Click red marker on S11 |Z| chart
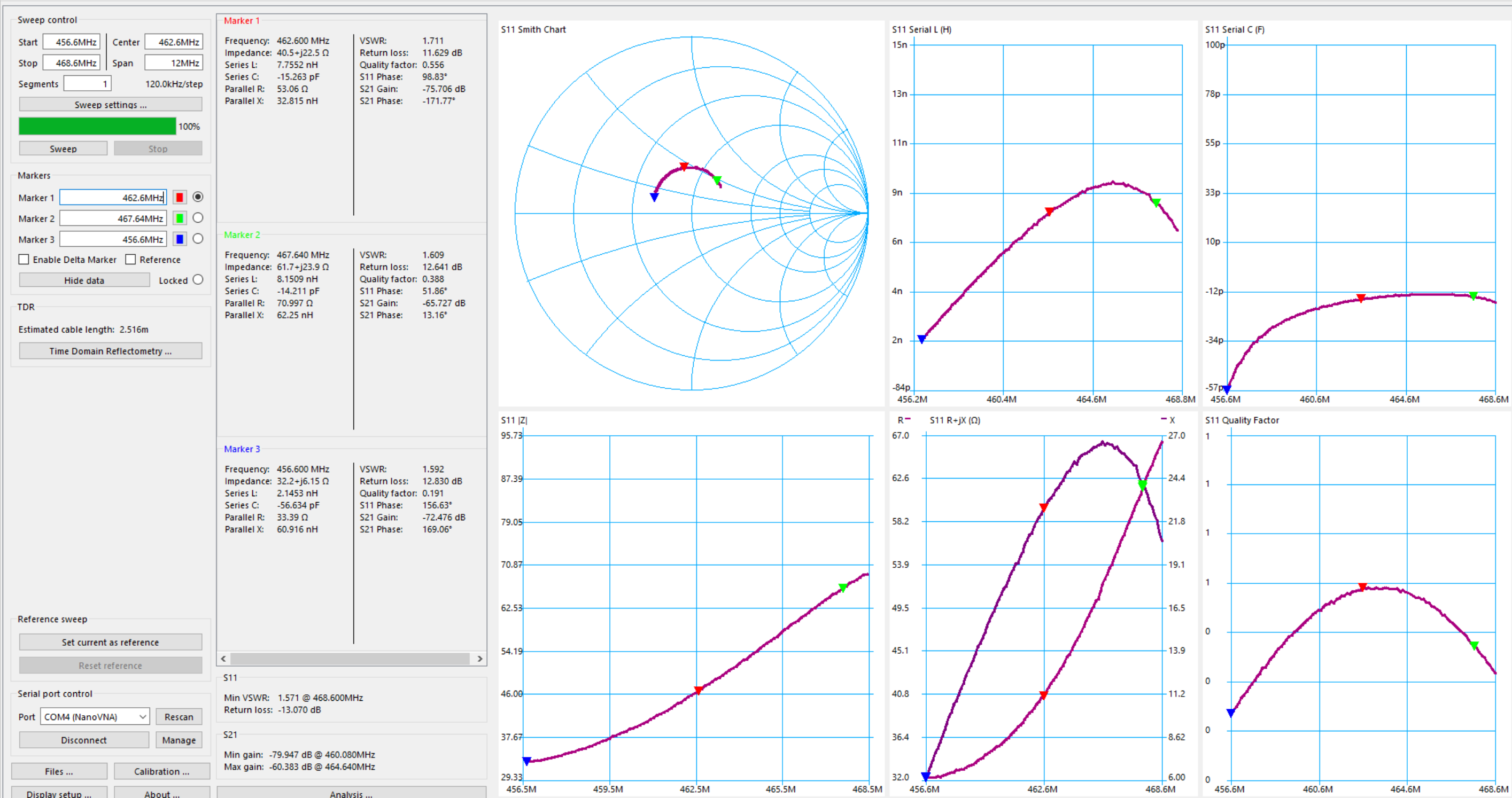1512x798 pixels. pos(699,690)
